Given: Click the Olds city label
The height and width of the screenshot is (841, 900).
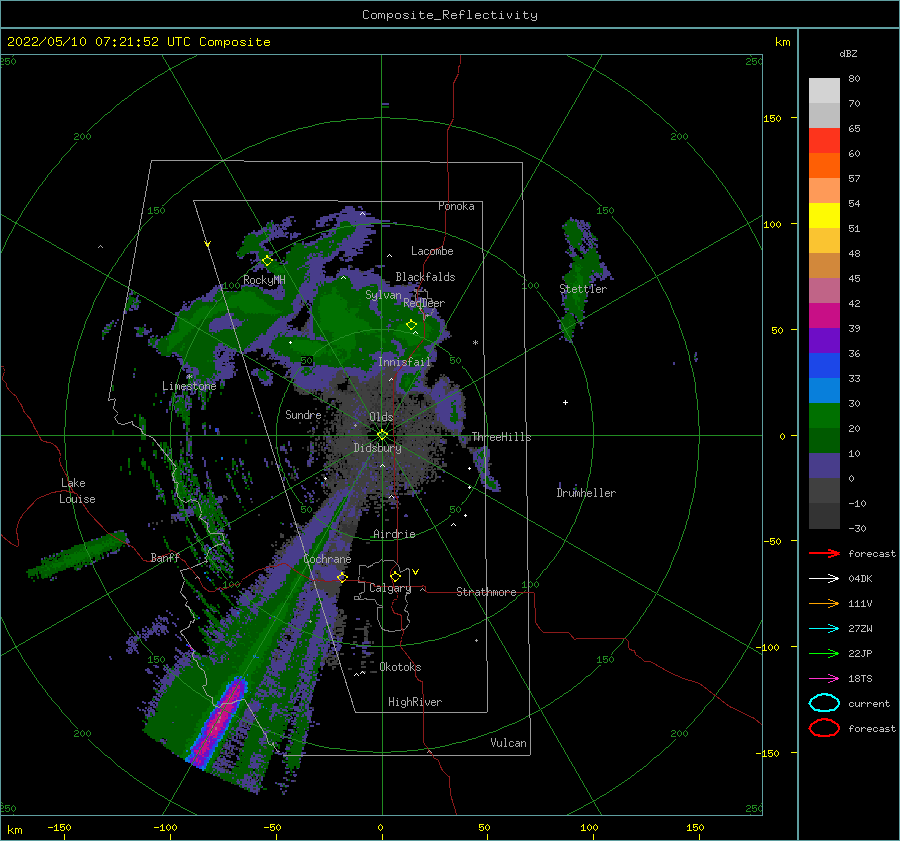Looking at the screenshot, I should coord(381,417).
